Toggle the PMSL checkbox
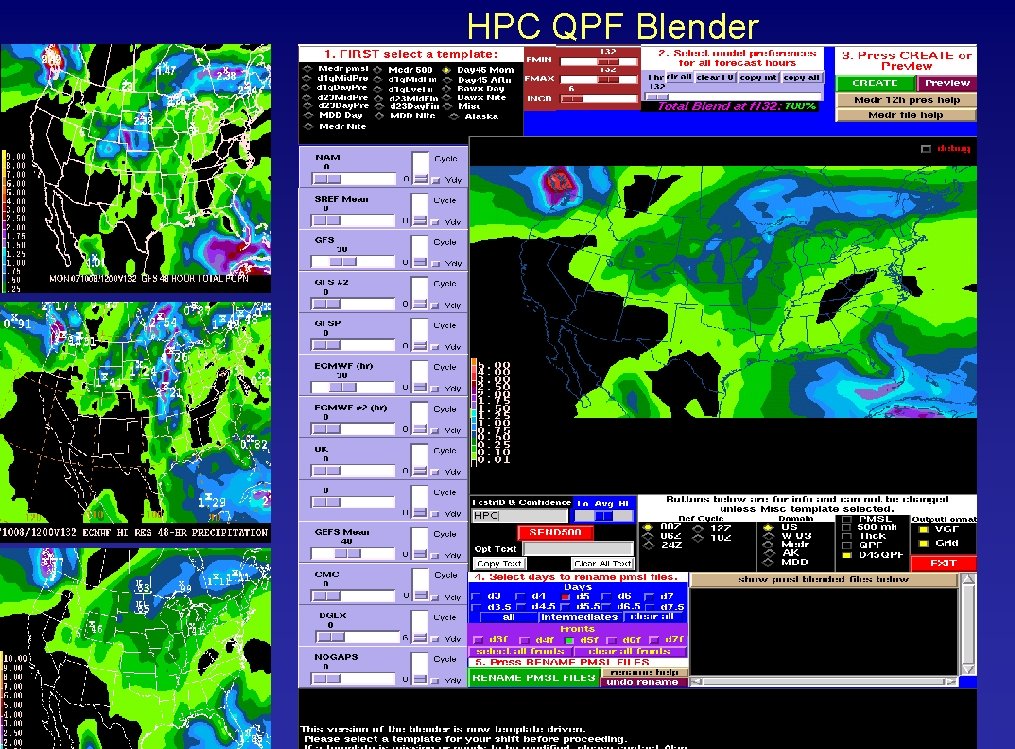The height and width of the screenshot is (749, 1015). pyautogui.click(x=846, y=520)
